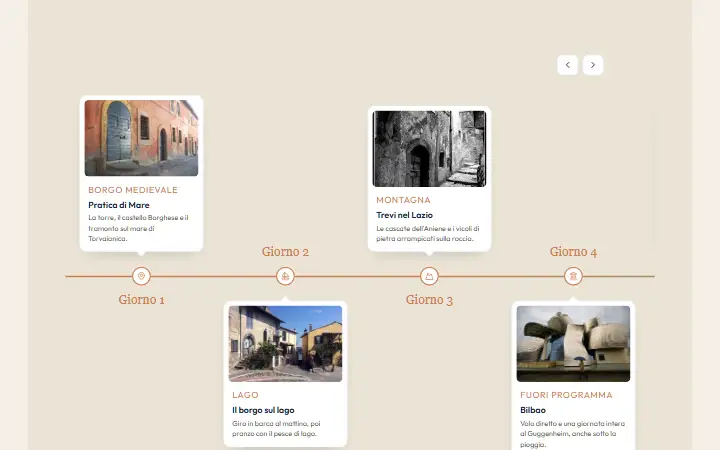Open the lakeside village photo
The height and width of the screenshot is (450, 720).
click(x=285, y=343)
